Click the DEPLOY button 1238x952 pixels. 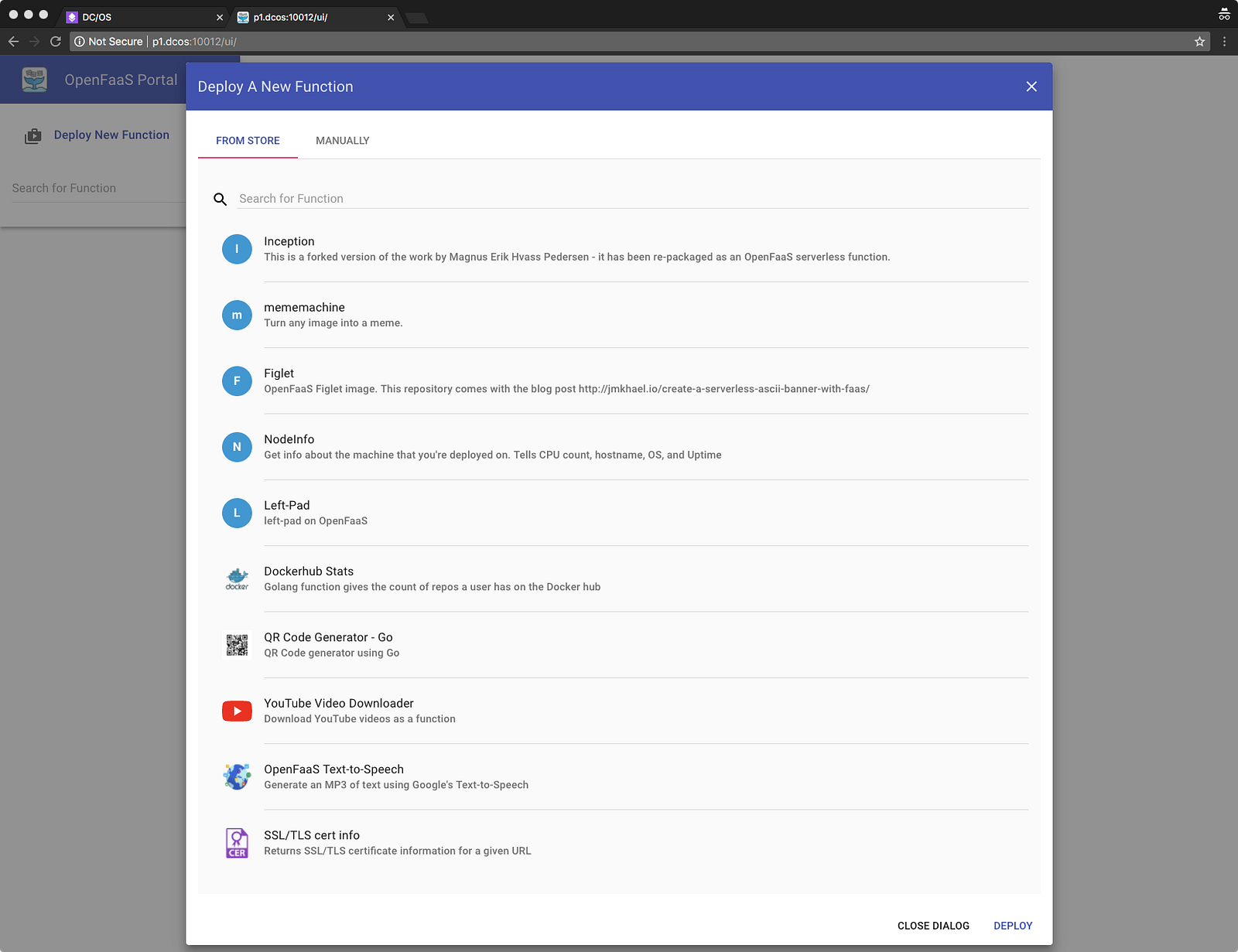pos(1013,926)
